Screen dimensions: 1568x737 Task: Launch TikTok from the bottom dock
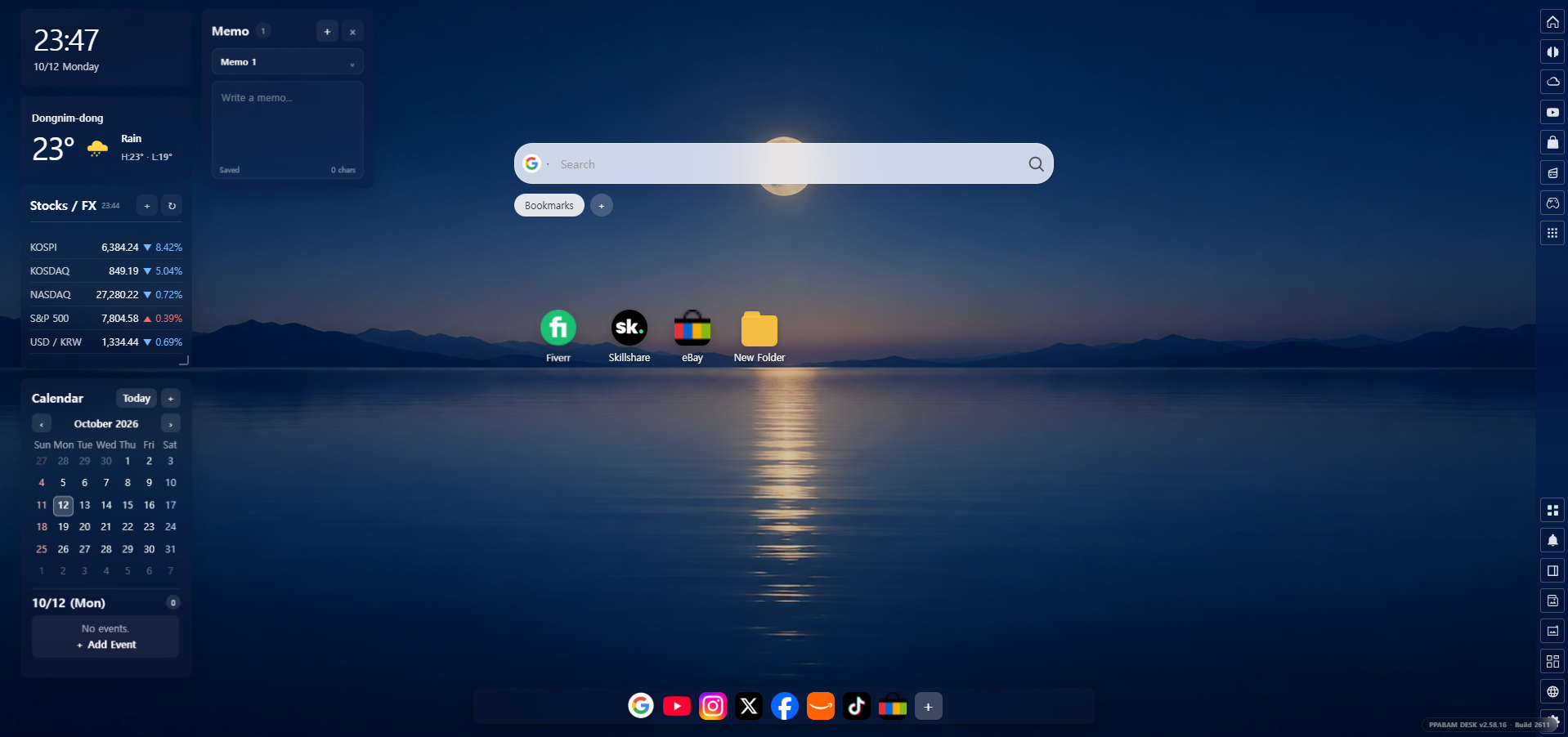coord(857,706)
